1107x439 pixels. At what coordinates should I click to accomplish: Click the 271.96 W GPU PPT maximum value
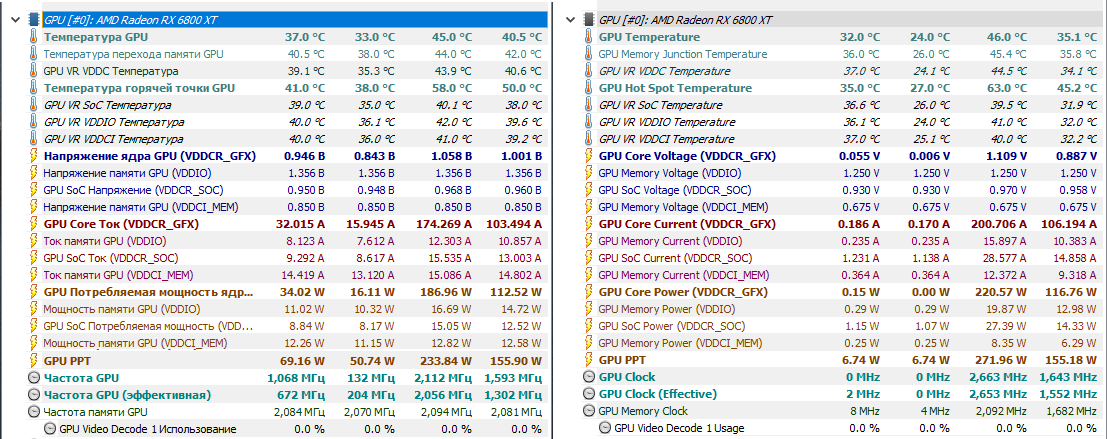click(x=1002, y=360)
